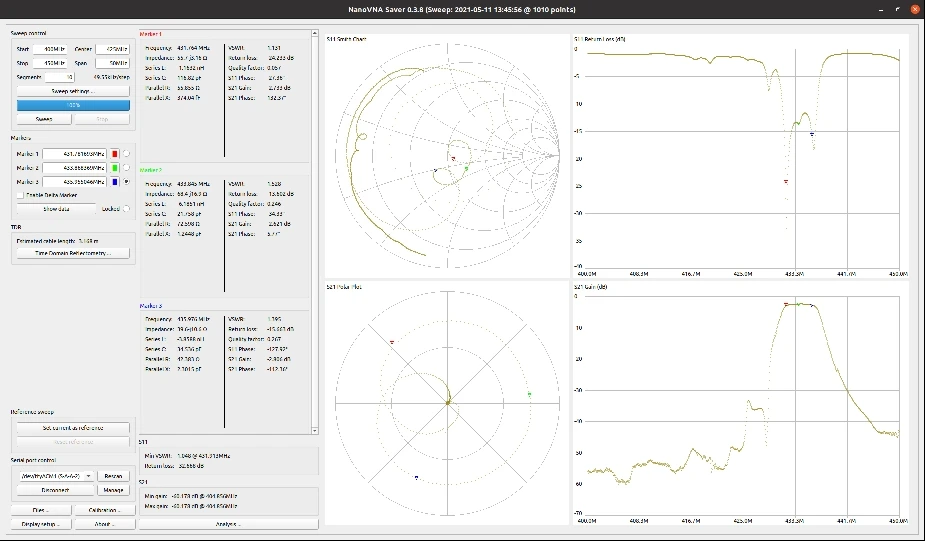
Task: Click the Stop frequency input field
Action: [50, 63]
